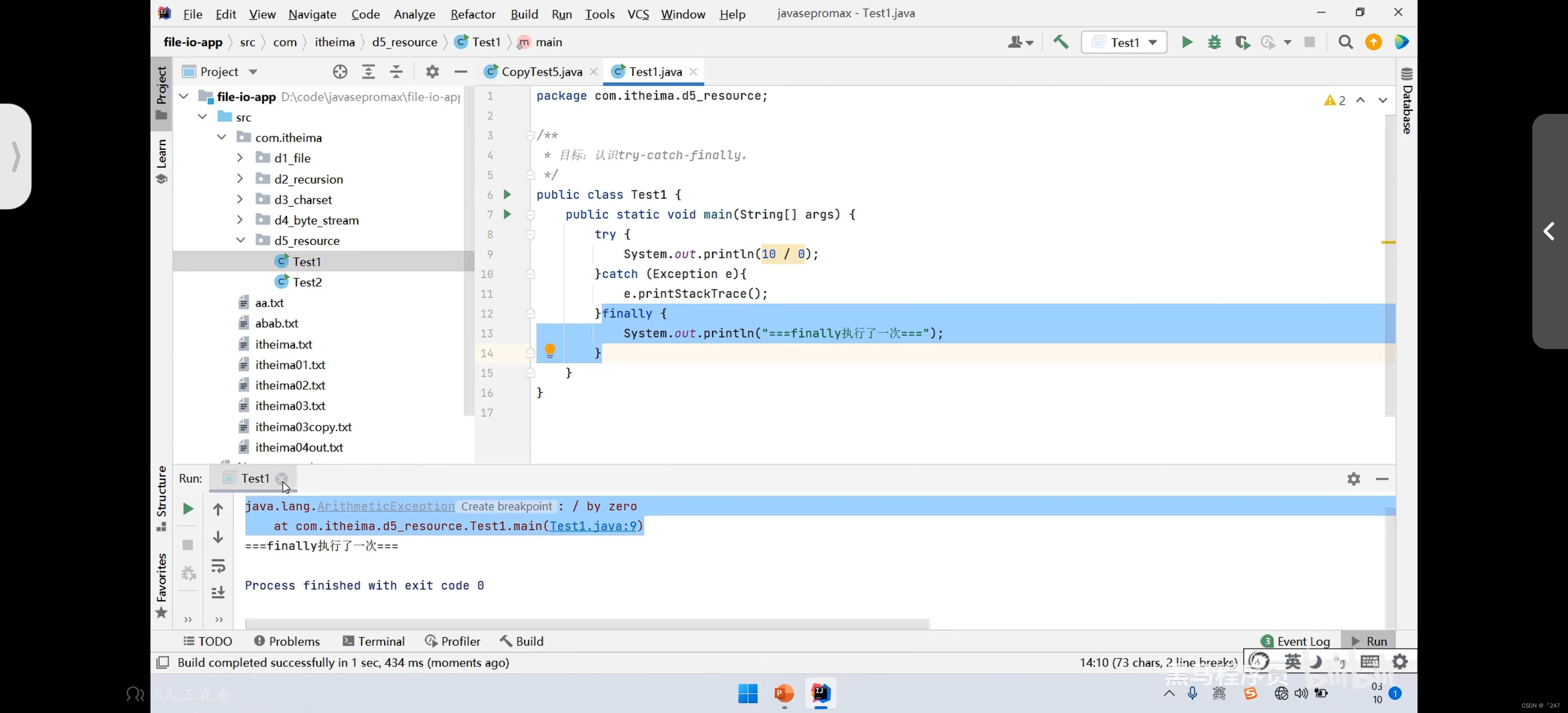Toggle the Learn side tool window
Screen dimensions: 1568x713
tap(161, 161)
